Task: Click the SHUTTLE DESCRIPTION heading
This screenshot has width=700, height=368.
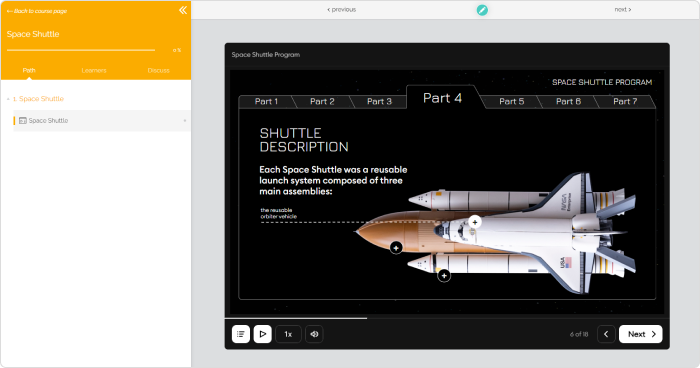Action: [304, 140]
